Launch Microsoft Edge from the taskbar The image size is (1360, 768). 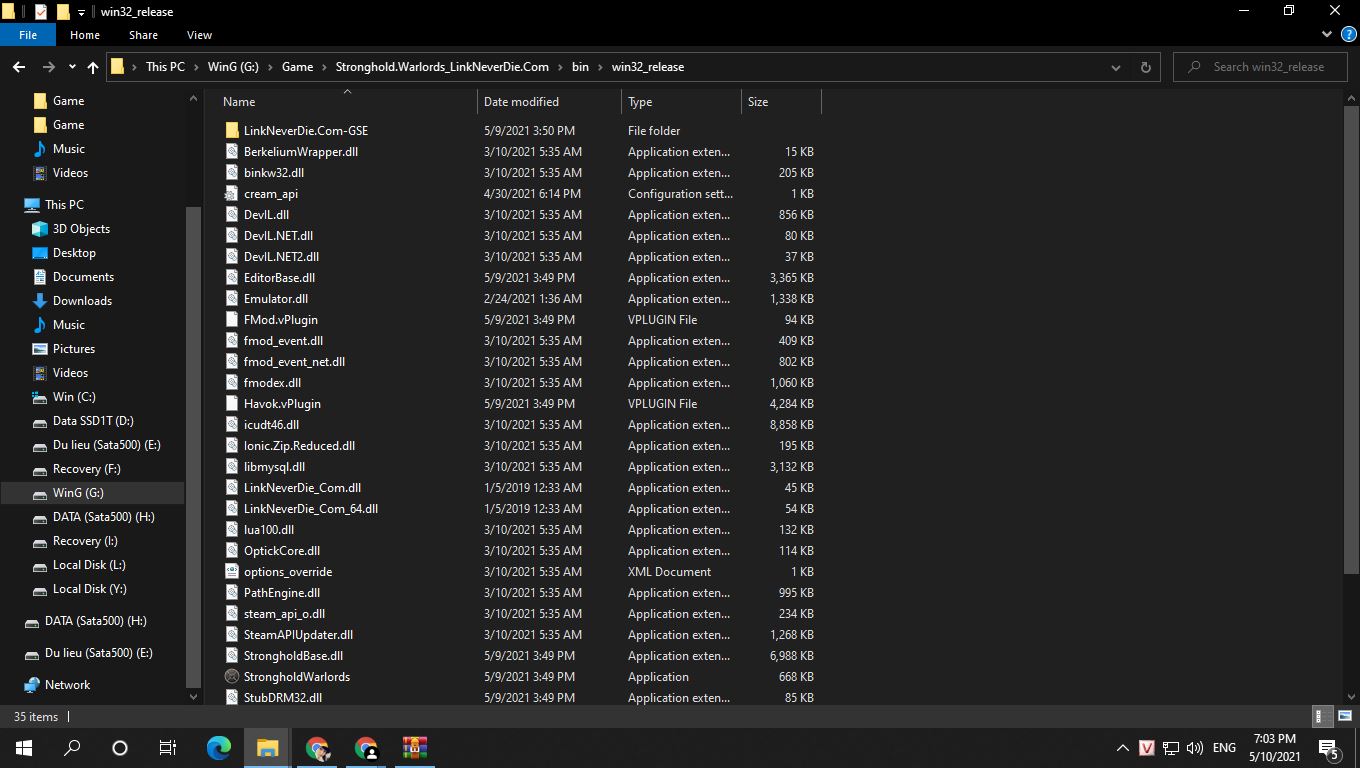218,747
